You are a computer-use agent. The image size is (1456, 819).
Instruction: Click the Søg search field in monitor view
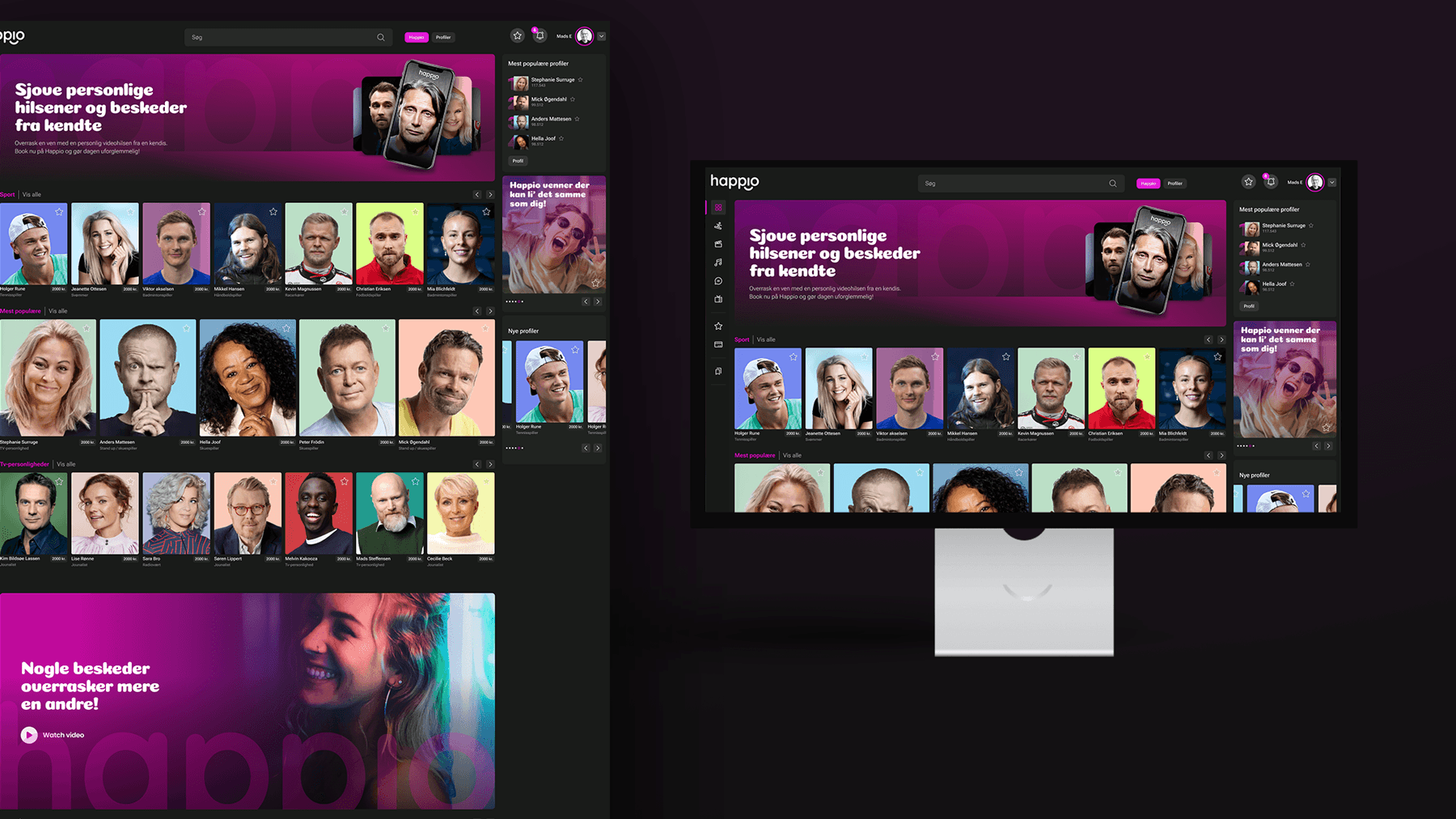coord(1021,184)
